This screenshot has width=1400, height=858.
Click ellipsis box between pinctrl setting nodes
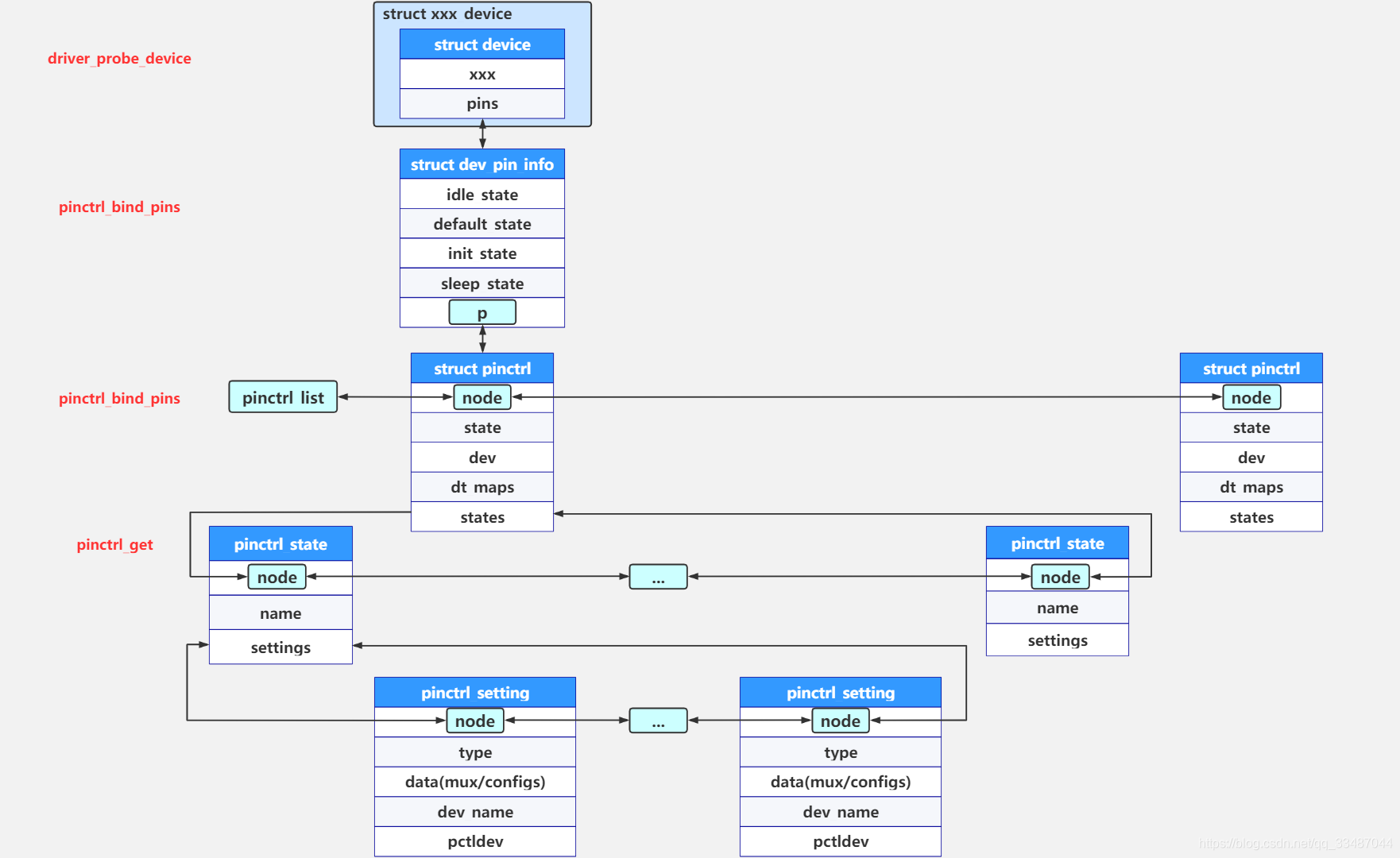click(658, 721)
